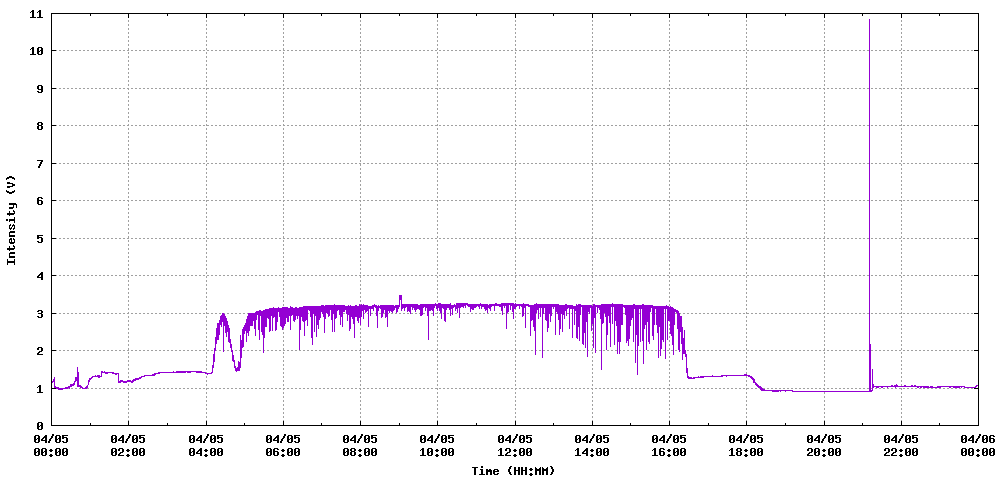
Task: Select the y-axis value 5
Action: 40,238
